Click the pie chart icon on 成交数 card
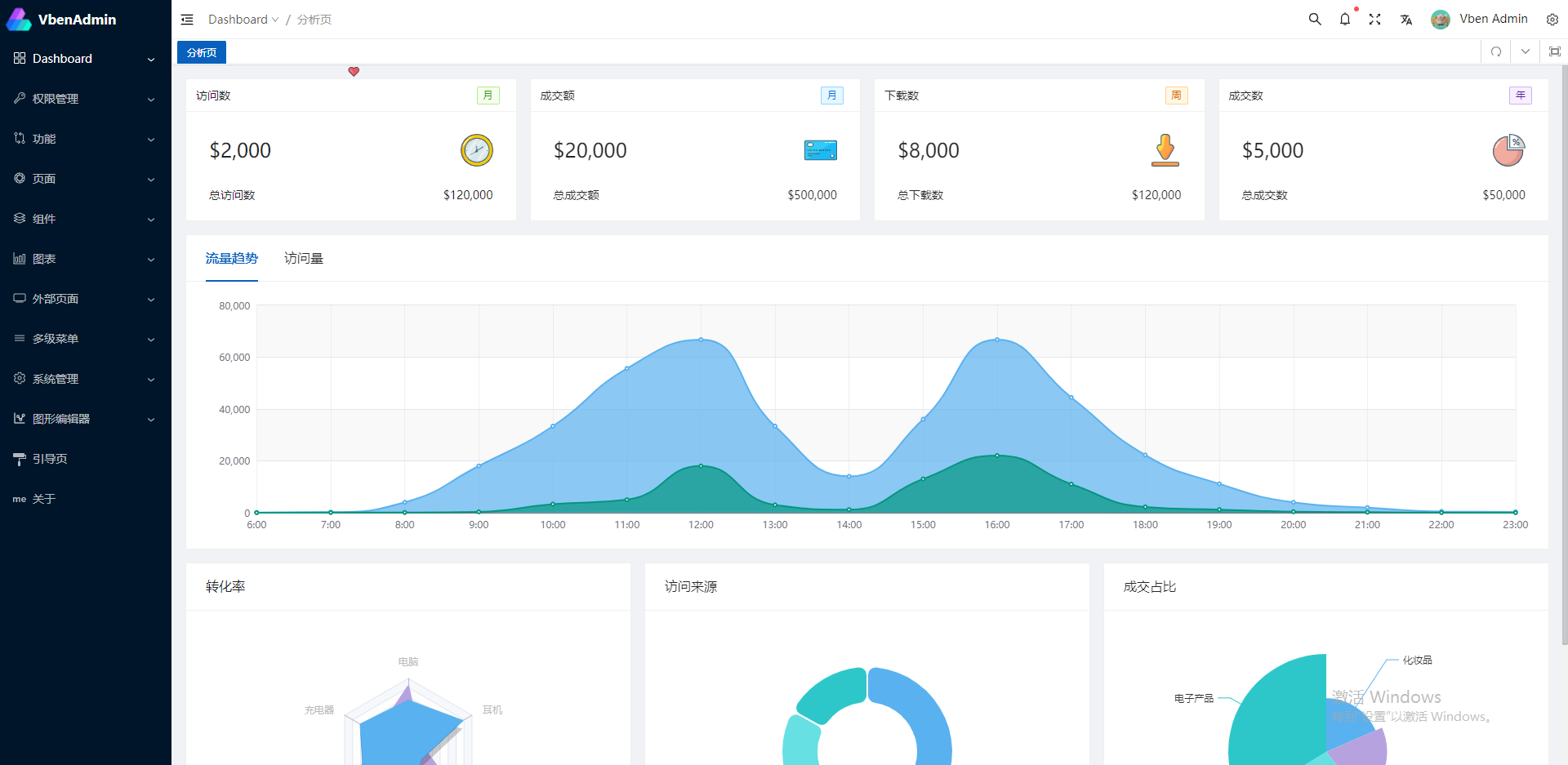The width and height of the screenshot is (1568, 765). point(1509,150)
